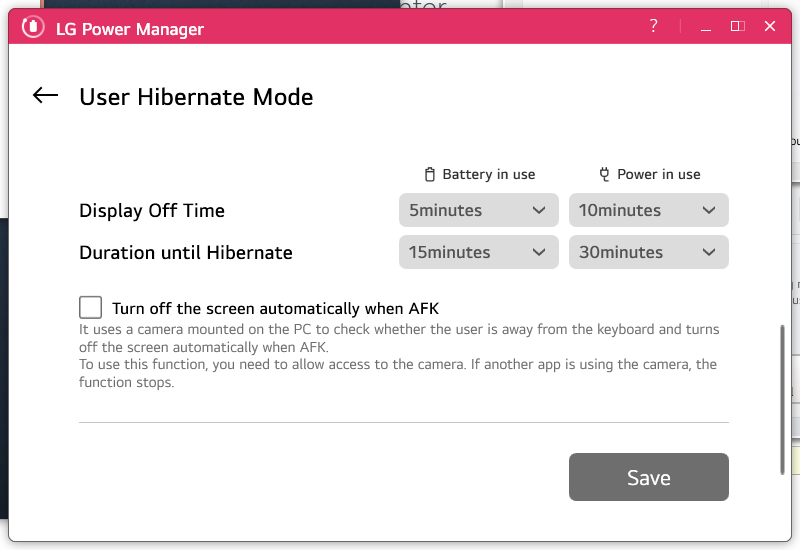
Task: Minimize the LG Power Manager window
Action: pyautogui.click(x=703, y=26)
